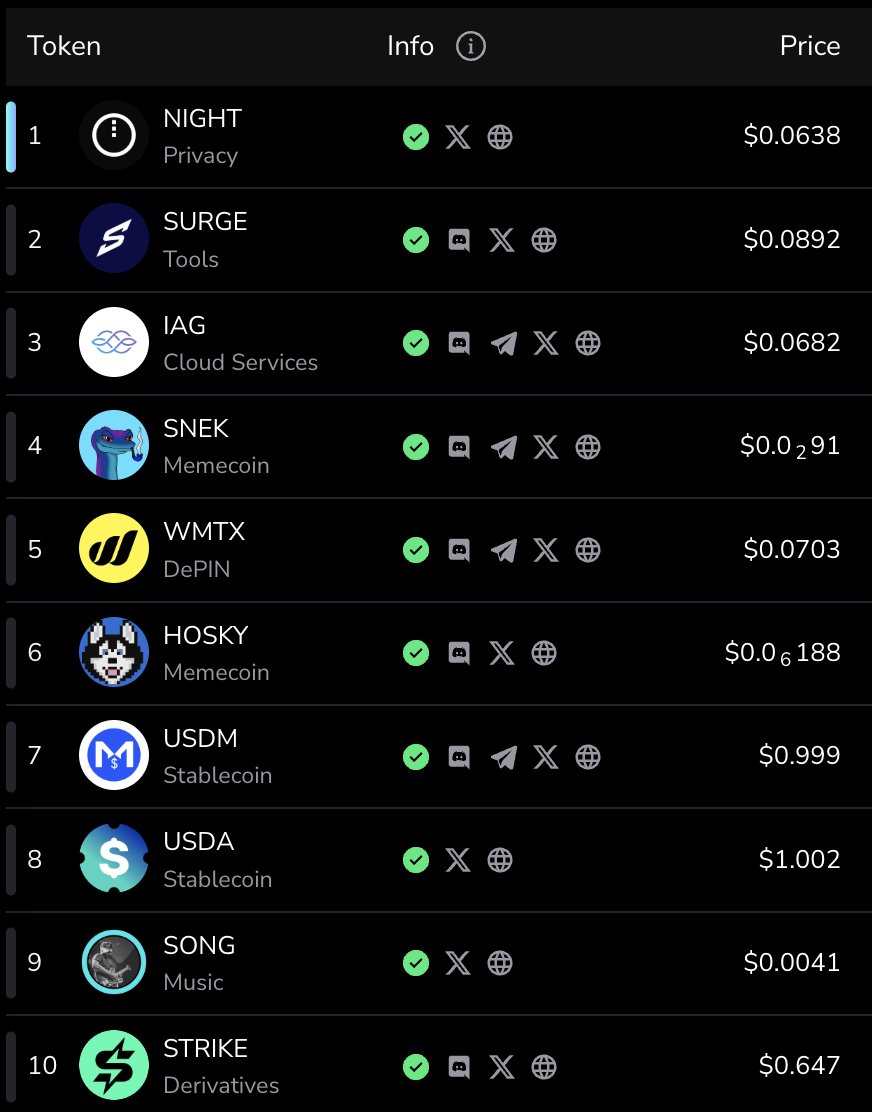Click the HOSKY husky avatar
The height and width of the screenshot is (1112, 872).
113,652
